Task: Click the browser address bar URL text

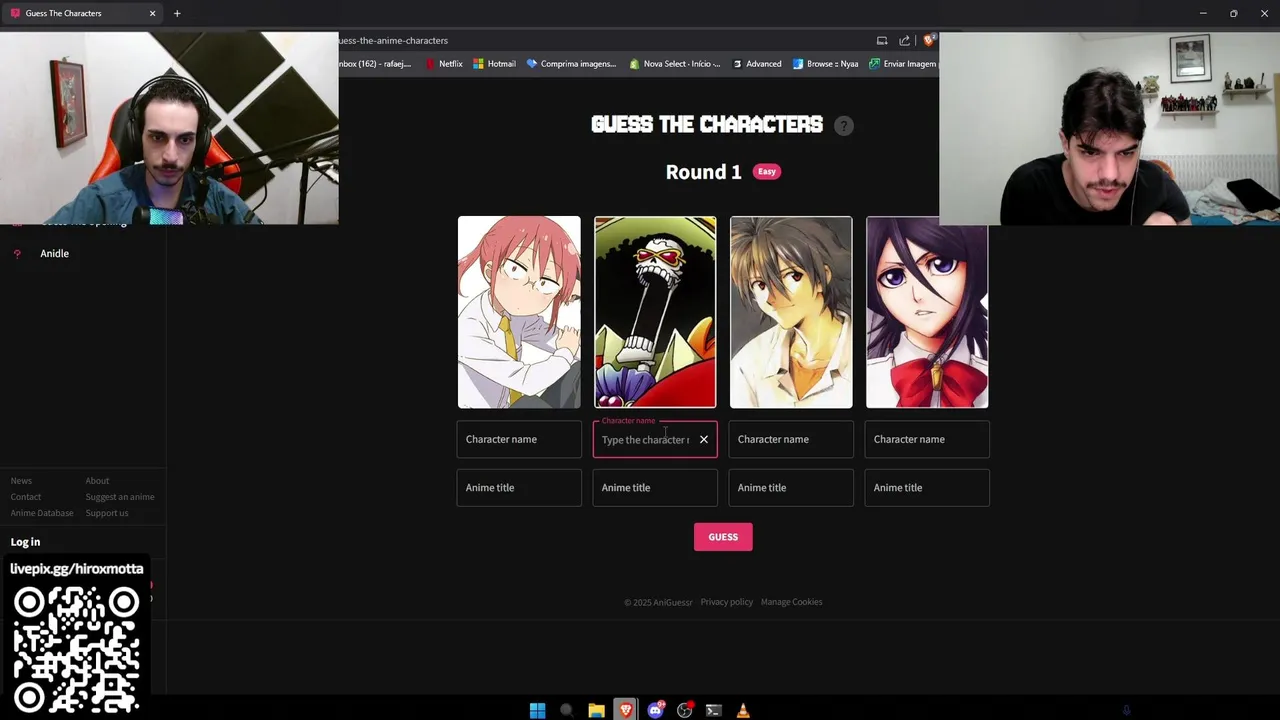Action: (x=394, y=41)
